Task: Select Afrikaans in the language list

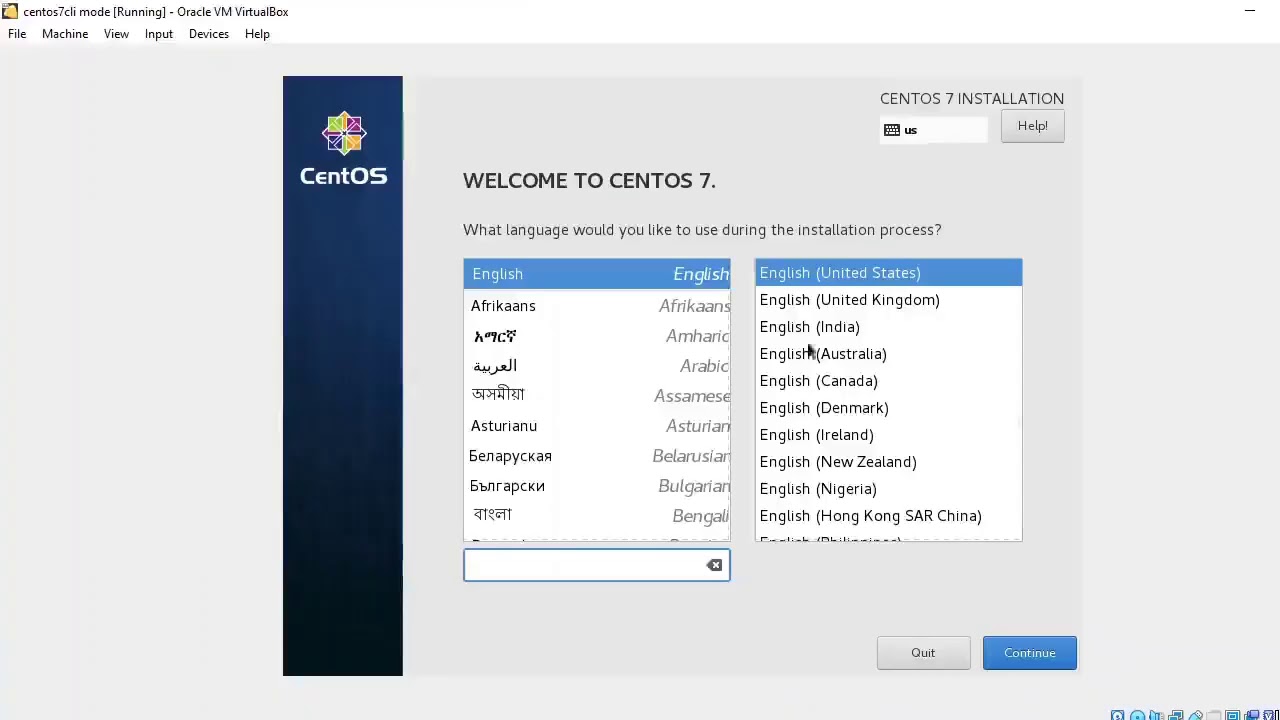Action: (597, 306)
